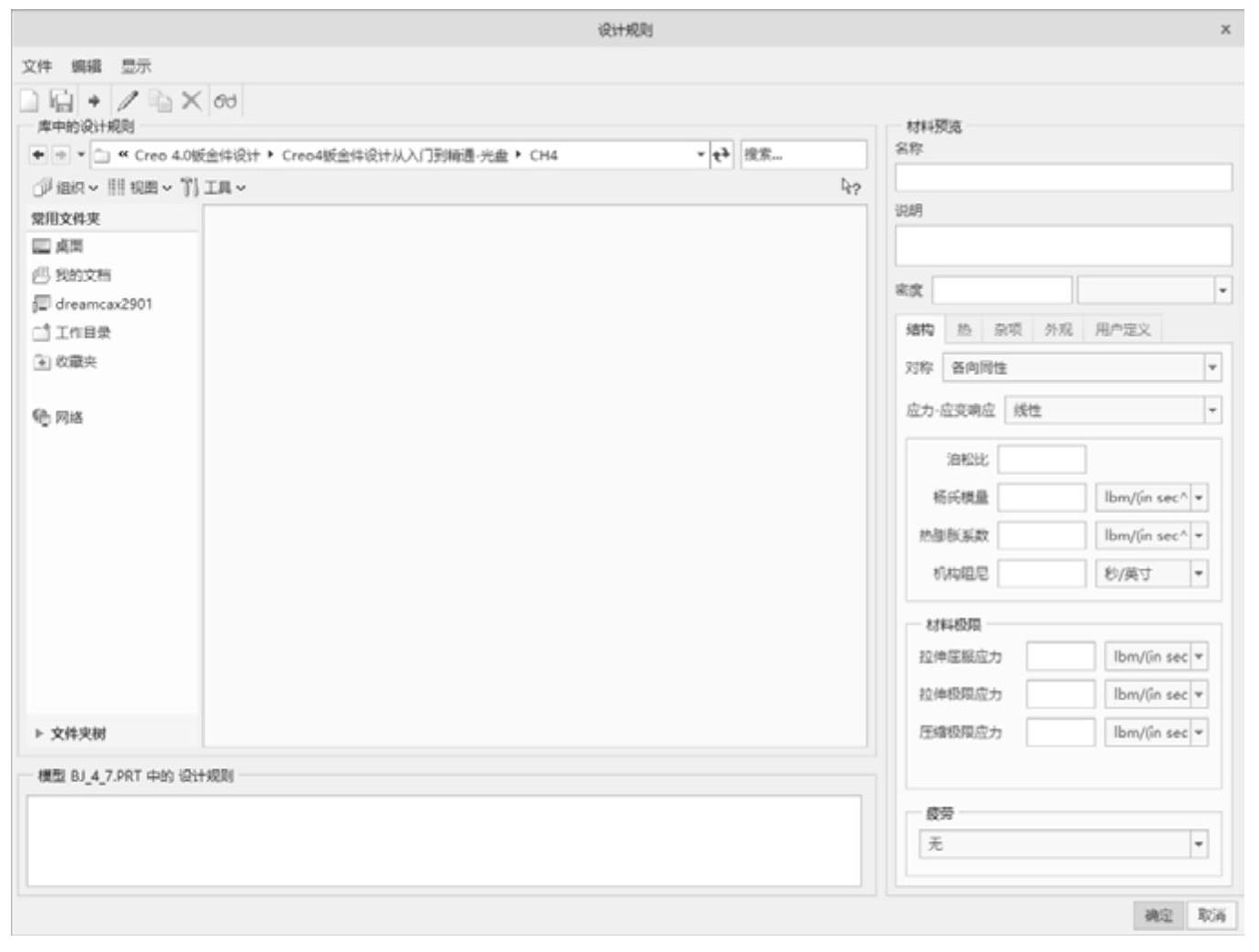Click the right arrow assign icon

pos(94,101)
